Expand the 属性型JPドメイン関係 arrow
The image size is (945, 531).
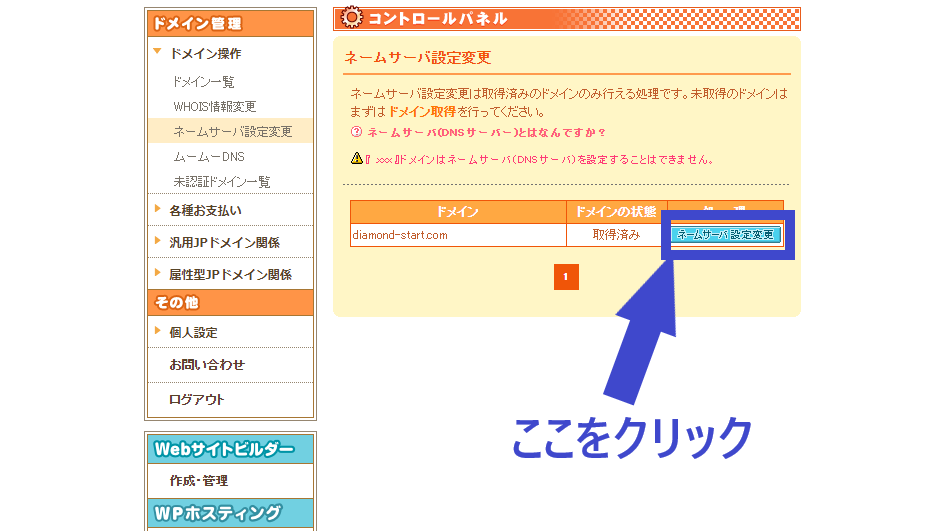(157, 273)
